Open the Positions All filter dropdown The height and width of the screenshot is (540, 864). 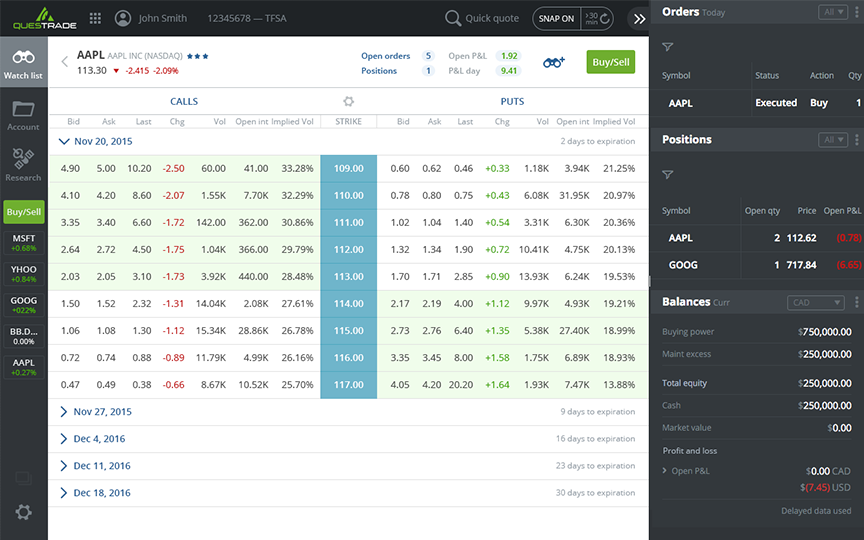[833, 140]
